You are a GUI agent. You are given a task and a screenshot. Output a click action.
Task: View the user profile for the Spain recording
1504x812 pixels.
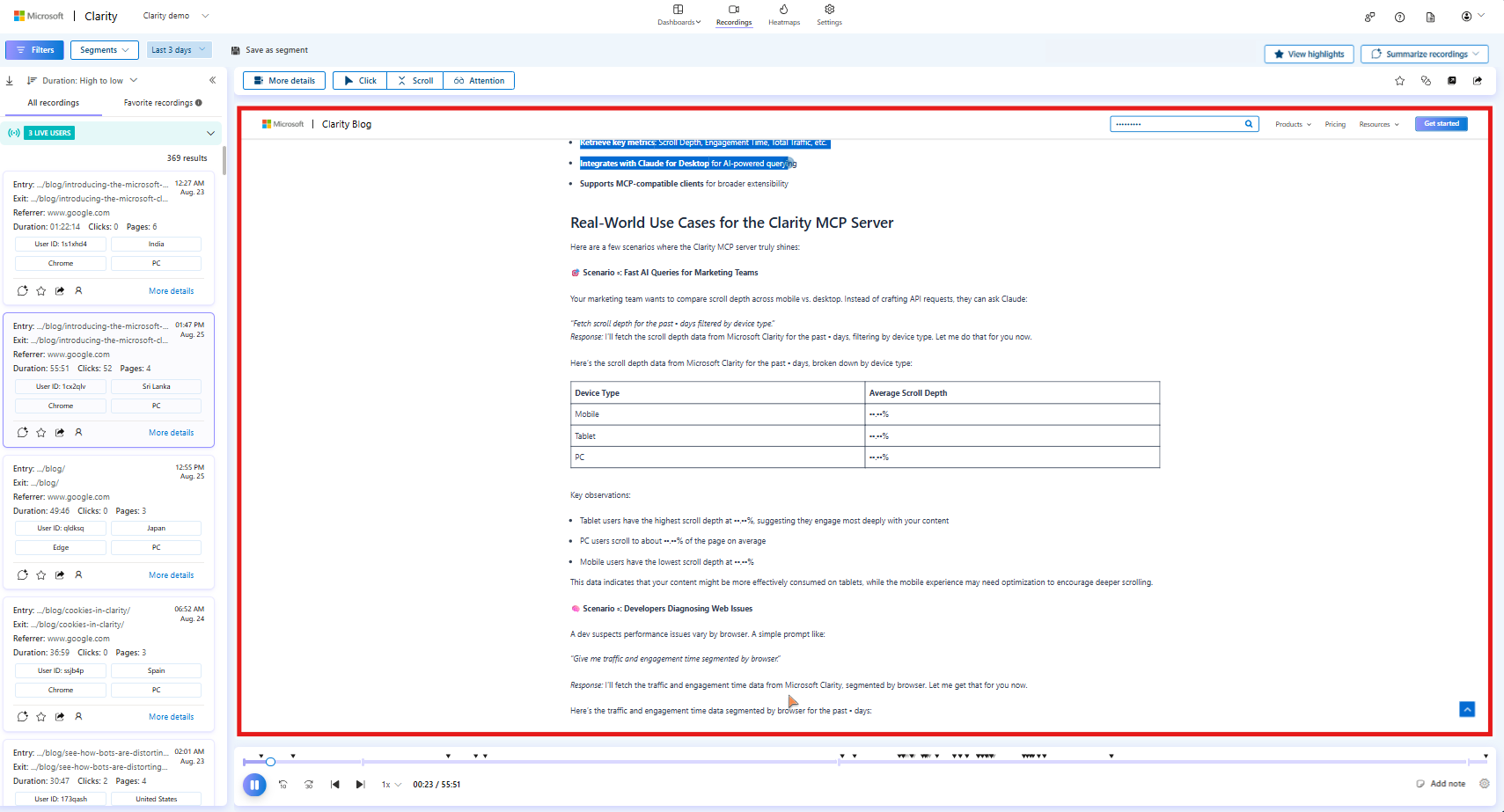[x=78, y=716]
